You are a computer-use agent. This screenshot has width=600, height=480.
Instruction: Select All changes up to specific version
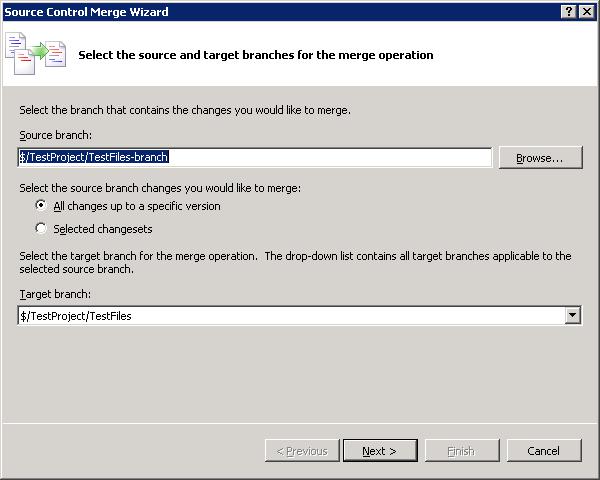(x=41, y=206)
